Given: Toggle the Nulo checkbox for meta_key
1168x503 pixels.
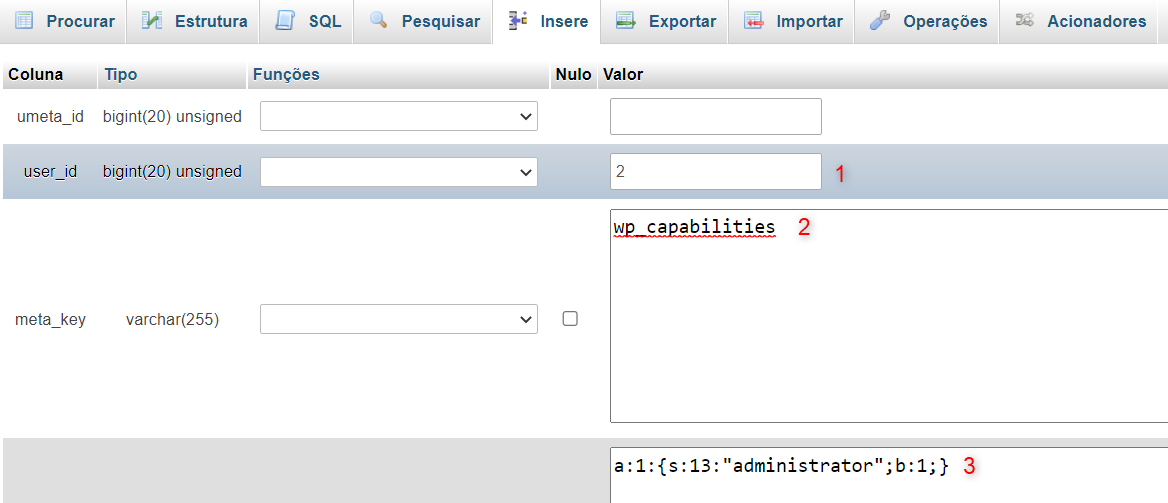Looking at the screenshot, I should pos(570,319).
